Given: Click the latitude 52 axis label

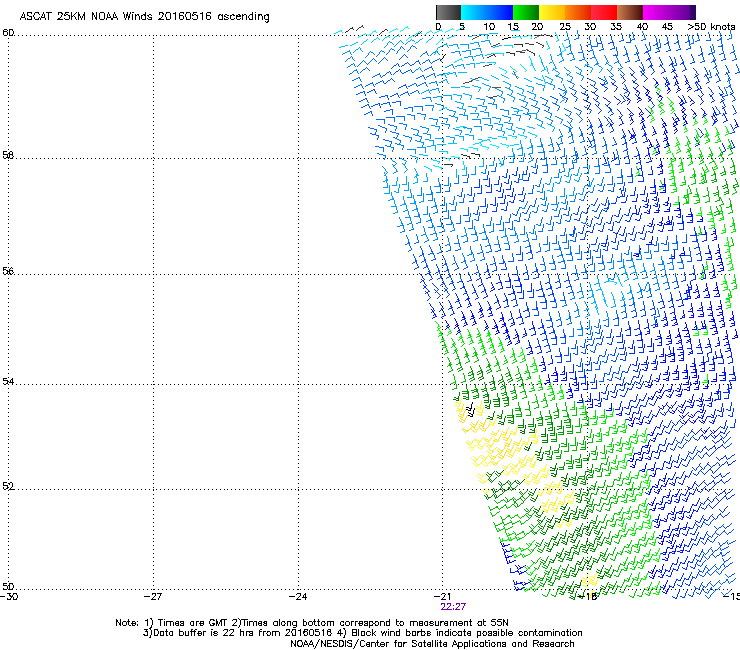Looking at the screenshot, I should point(8,486).
